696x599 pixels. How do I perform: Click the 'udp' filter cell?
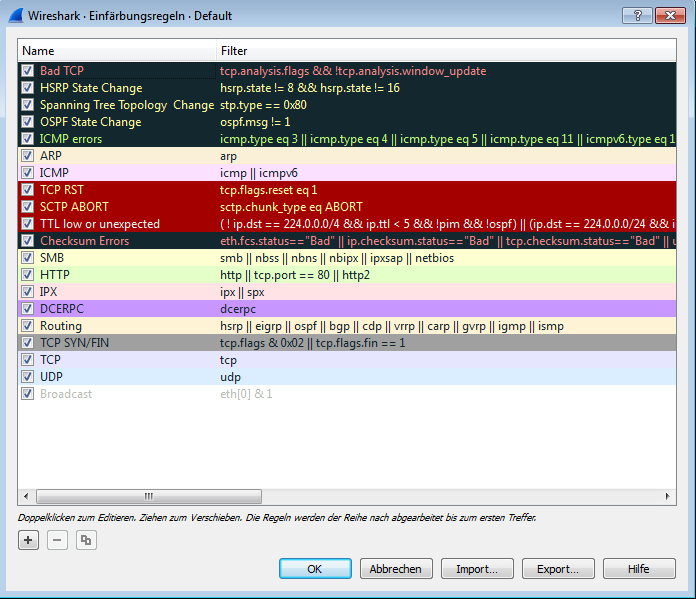230,377
